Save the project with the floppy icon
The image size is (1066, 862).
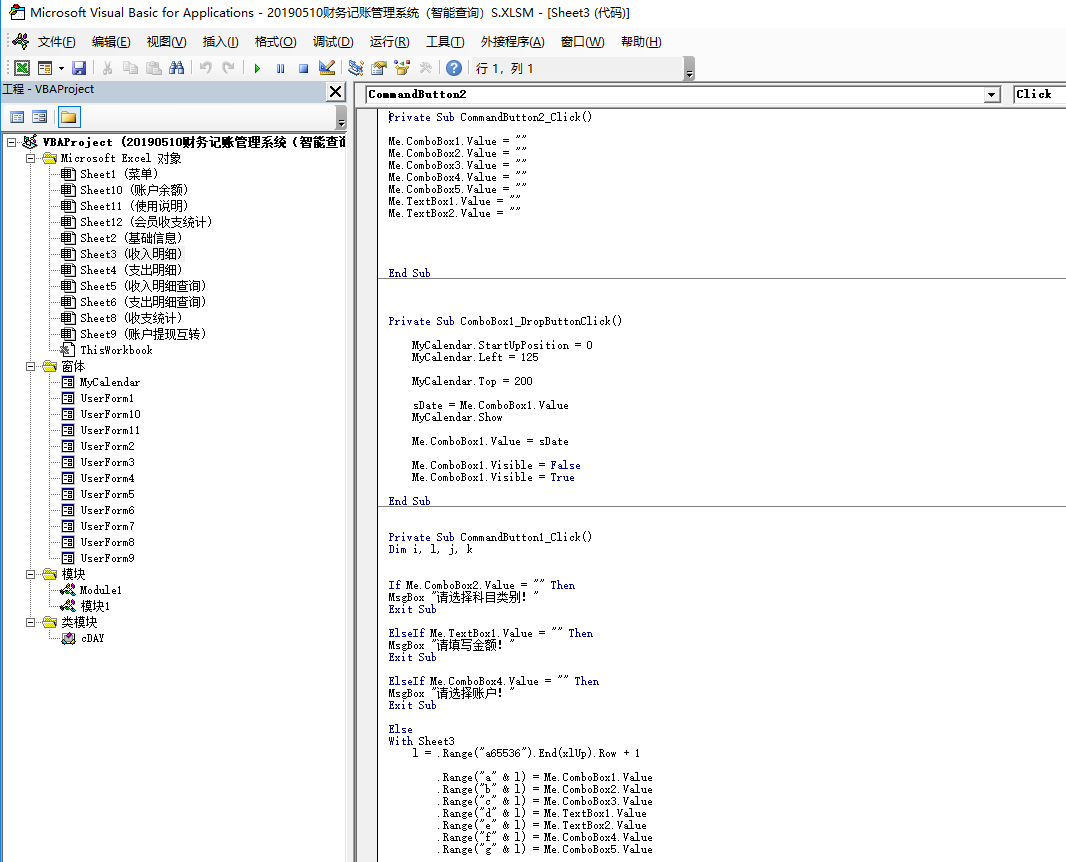[x=79, y=68]
